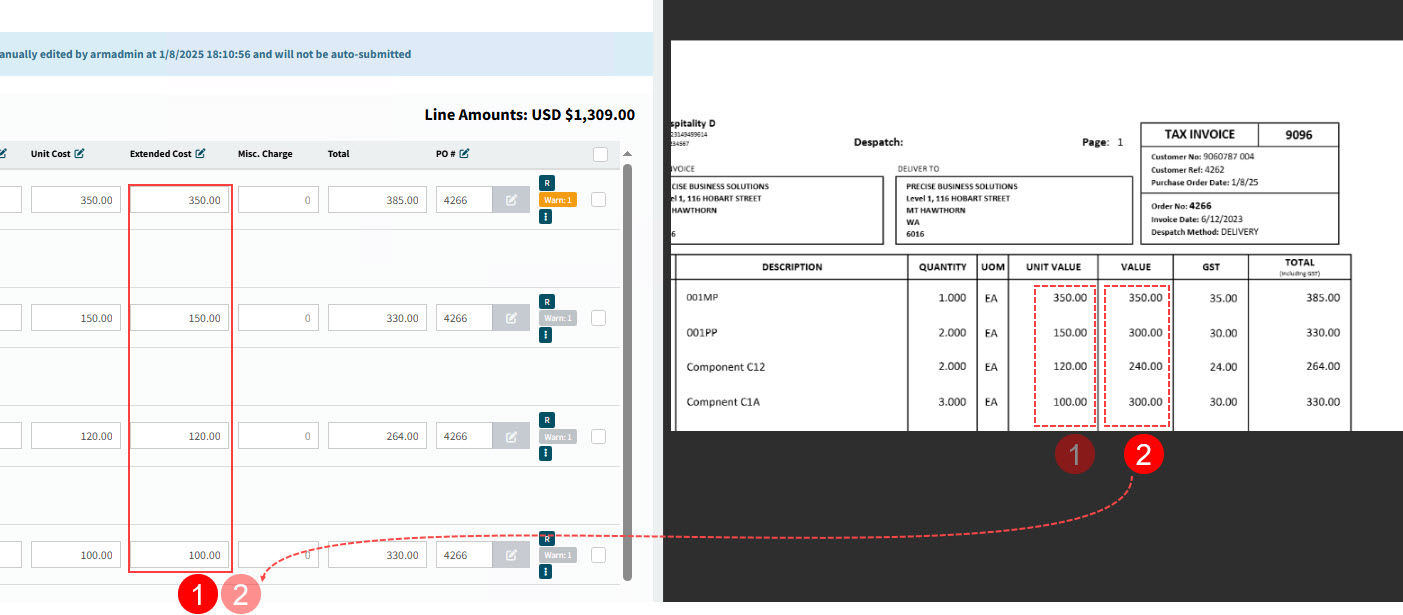The width and height of the screenshot is (1403, 615).
Task: Click the PO edit button in the third row
Action: [x=511, y=436]
